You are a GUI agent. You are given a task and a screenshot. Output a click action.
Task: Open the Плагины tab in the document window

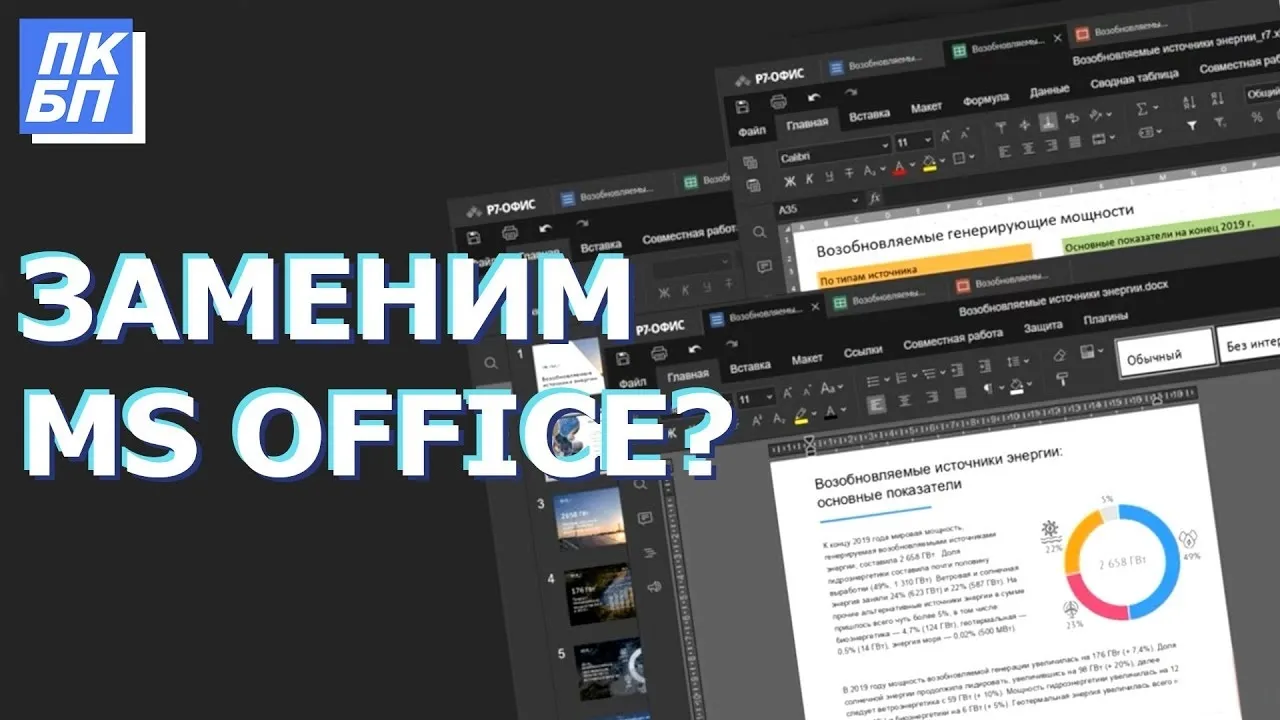[x=1106, y=319]
